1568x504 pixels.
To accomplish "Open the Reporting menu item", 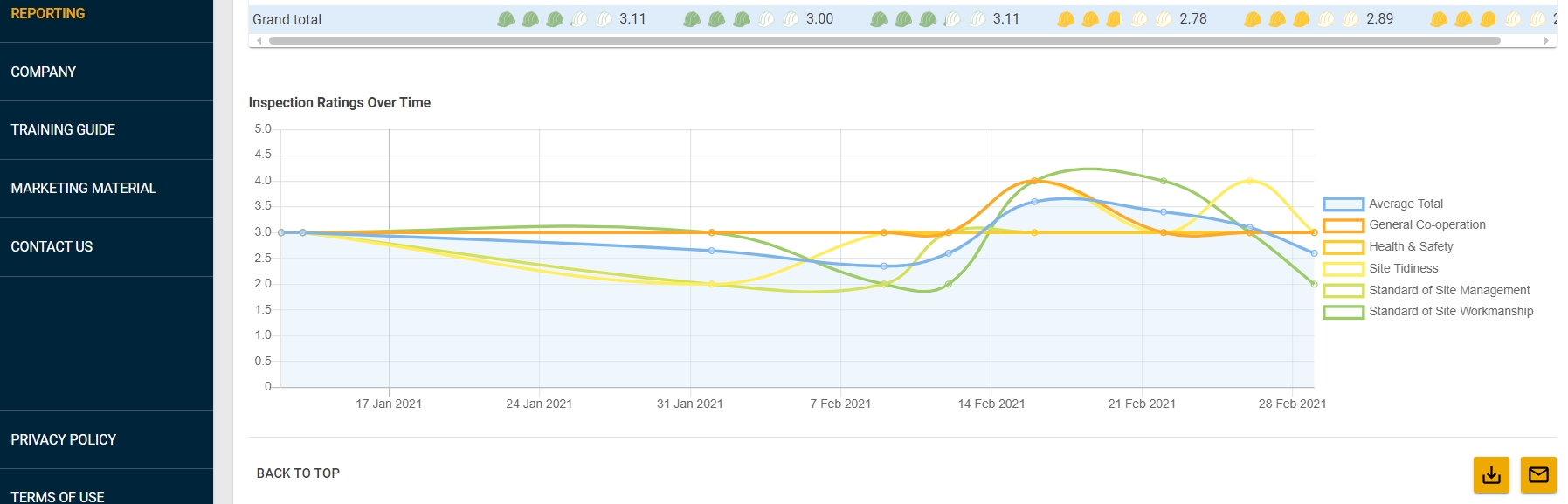I will (x=48, y=14).
